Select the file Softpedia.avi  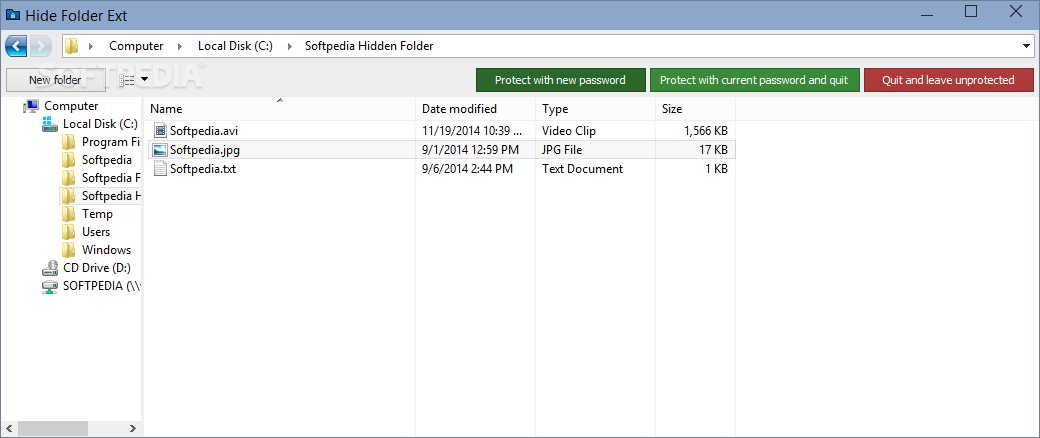point(204,131)
